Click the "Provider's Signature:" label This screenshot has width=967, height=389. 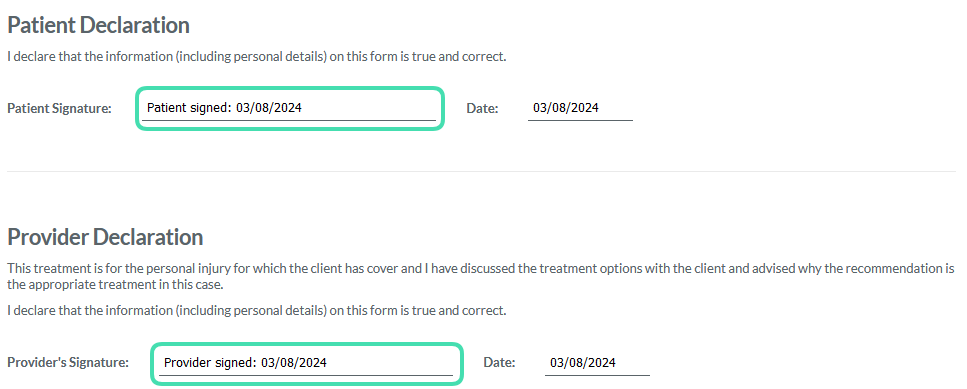68,362
